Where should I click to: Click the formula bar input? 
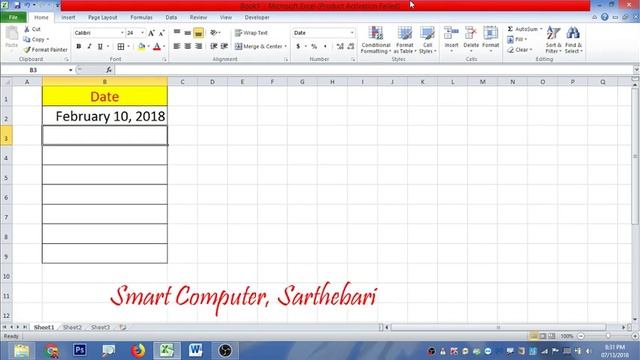point(373,70)
